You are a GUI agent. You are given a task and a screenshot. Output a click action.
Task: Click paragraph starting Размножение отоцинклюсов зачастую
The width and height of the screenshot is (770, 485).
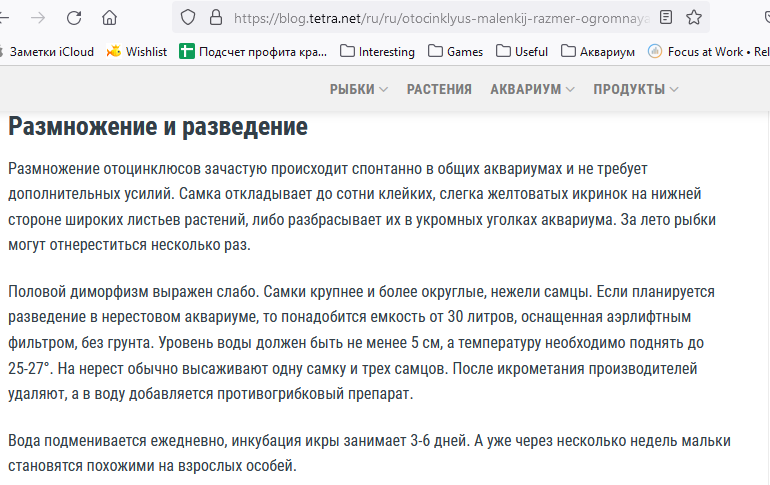tap(362, 207)
